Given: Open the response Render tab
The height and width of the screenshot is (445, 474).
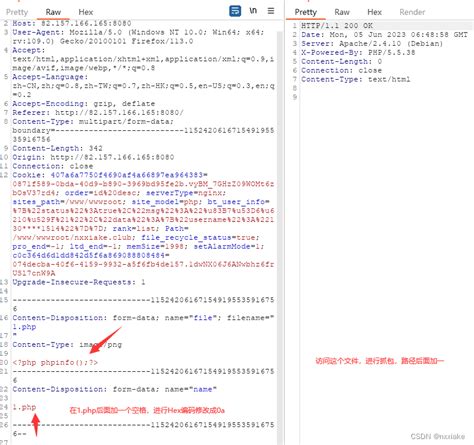Looking at the screenshot, I should pos(412,12).
